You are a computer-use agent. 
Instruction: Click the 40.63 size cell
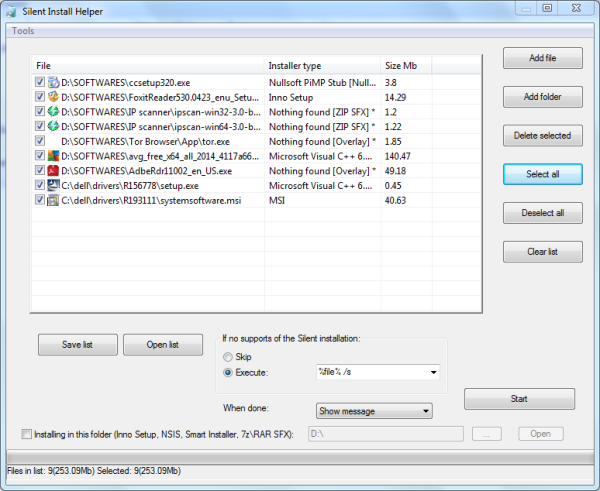pos(395,201)
